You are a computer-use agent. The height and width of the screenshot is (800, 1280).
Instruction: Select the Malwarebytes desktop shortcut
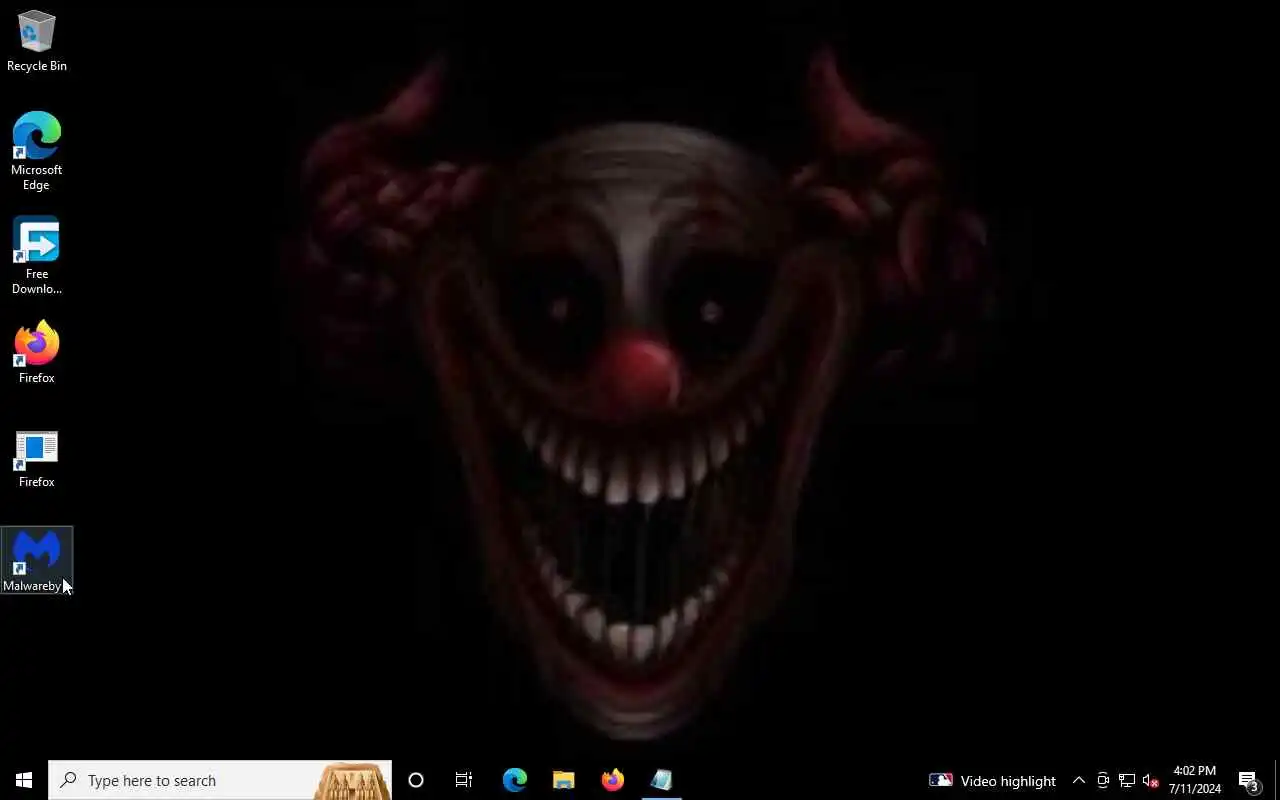click(36, 560)
